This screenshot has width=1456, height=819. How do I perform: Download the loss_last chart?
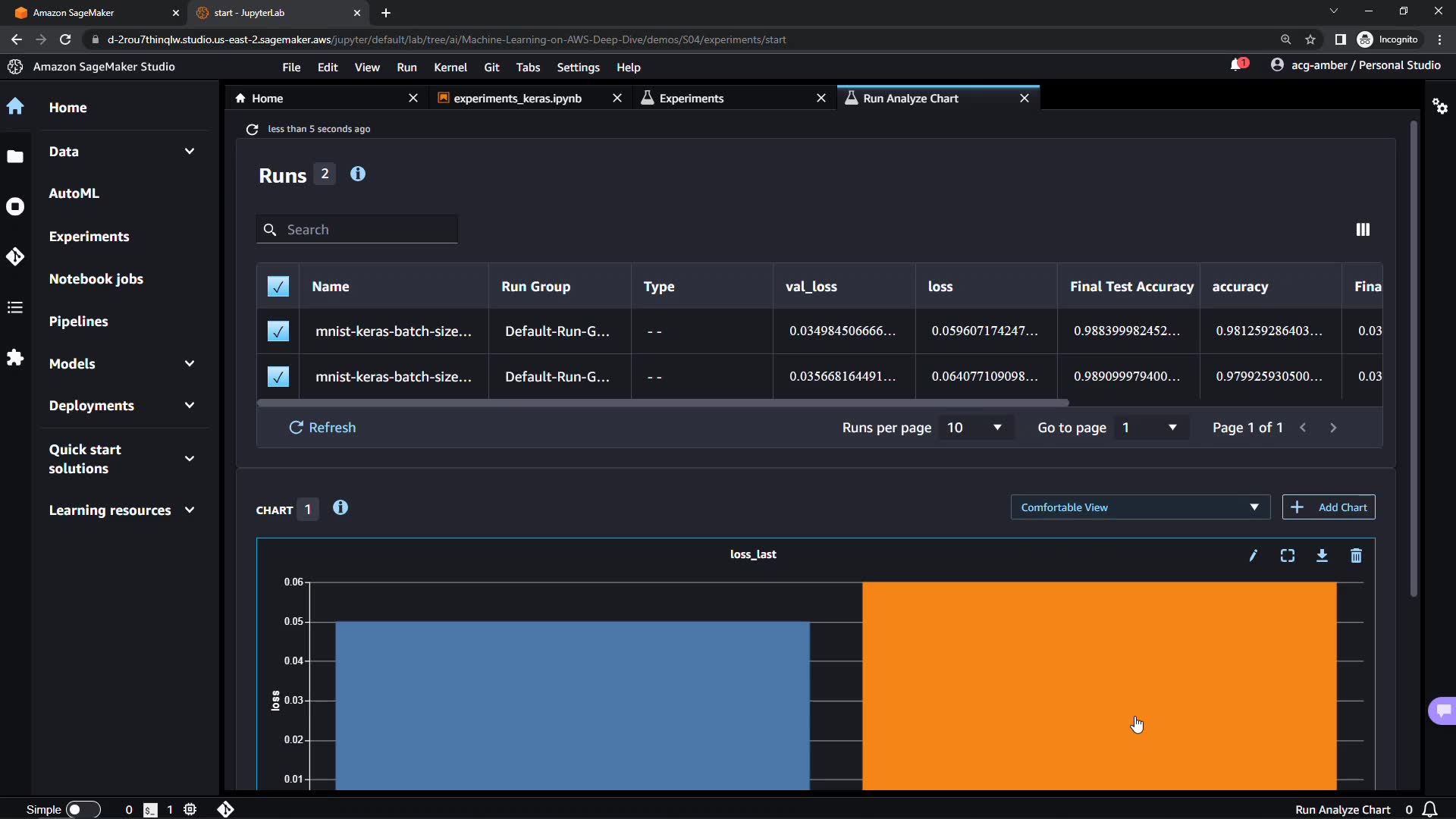click(x=1322, y=556)
